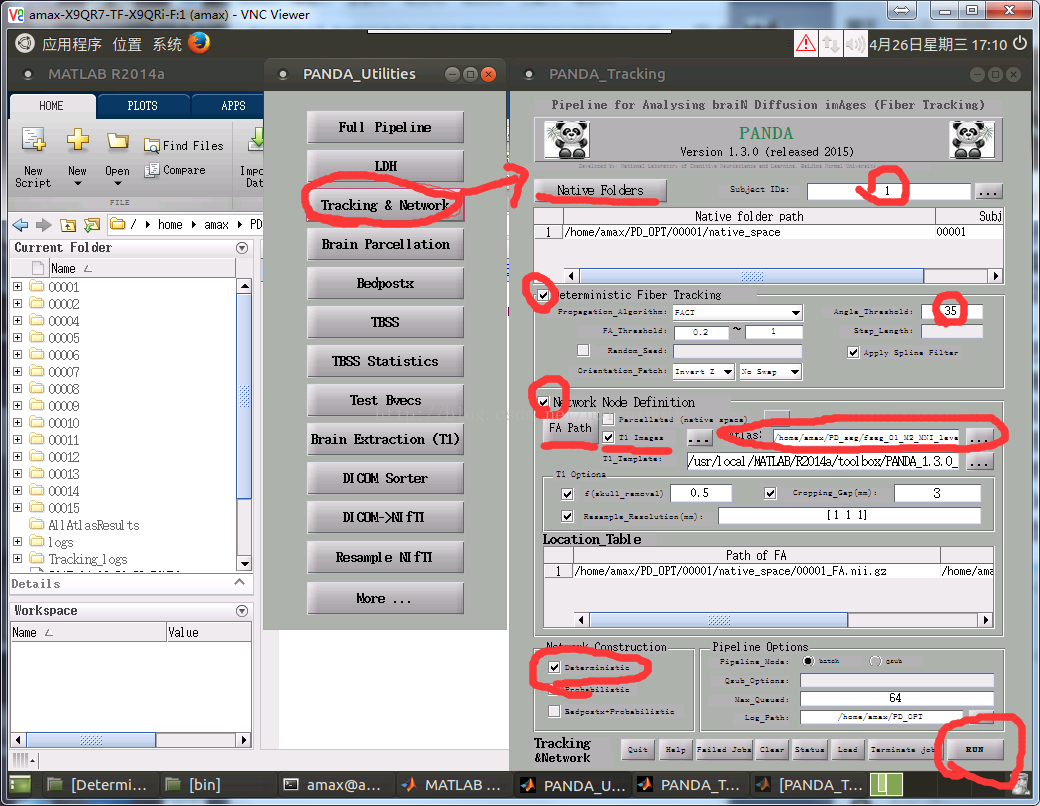Screen dimensions: 1040x806
Task: Open the 位置 menu
Action: click(127, 44)
